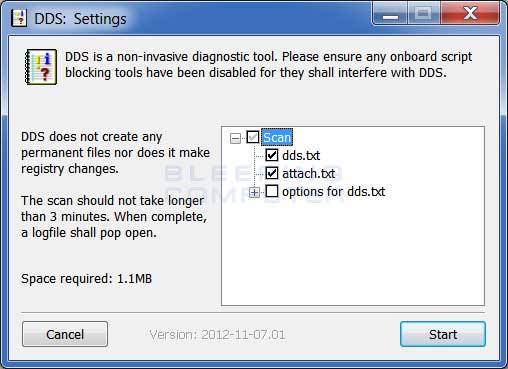
Task: Select the attach.txt tree item label
Action: click(309, 173)
